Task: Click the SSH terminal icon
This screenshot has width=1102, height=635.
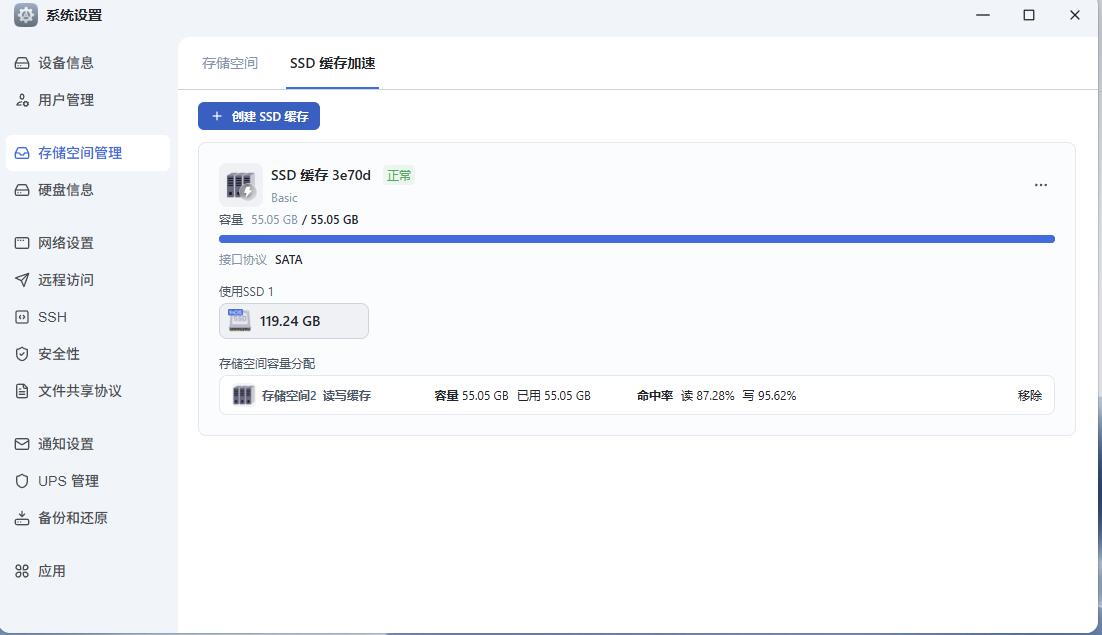Action: point(22,318)
